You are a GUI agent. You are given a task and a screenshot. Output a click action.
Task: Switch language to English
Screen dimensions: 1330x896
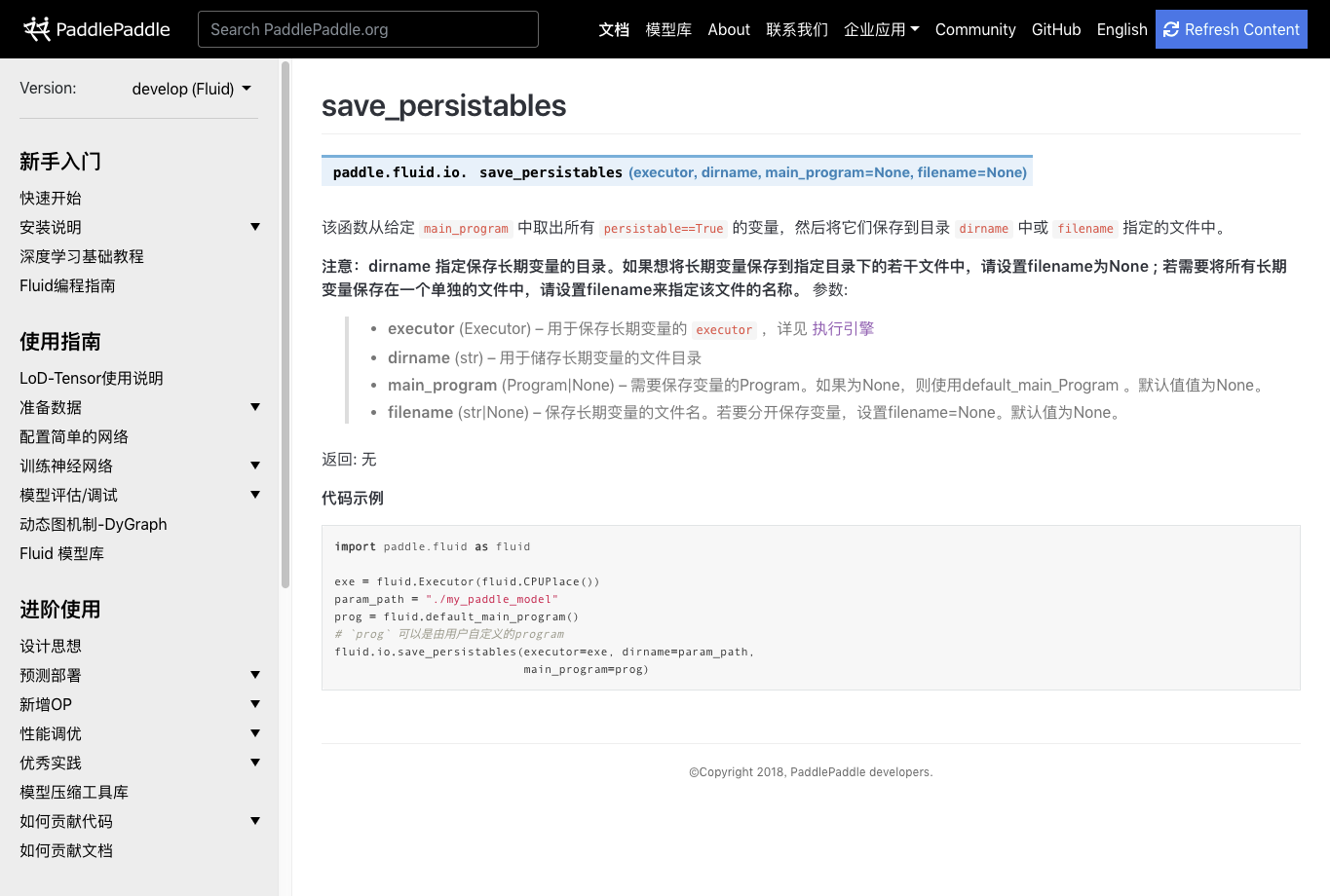pos(1121,29)
